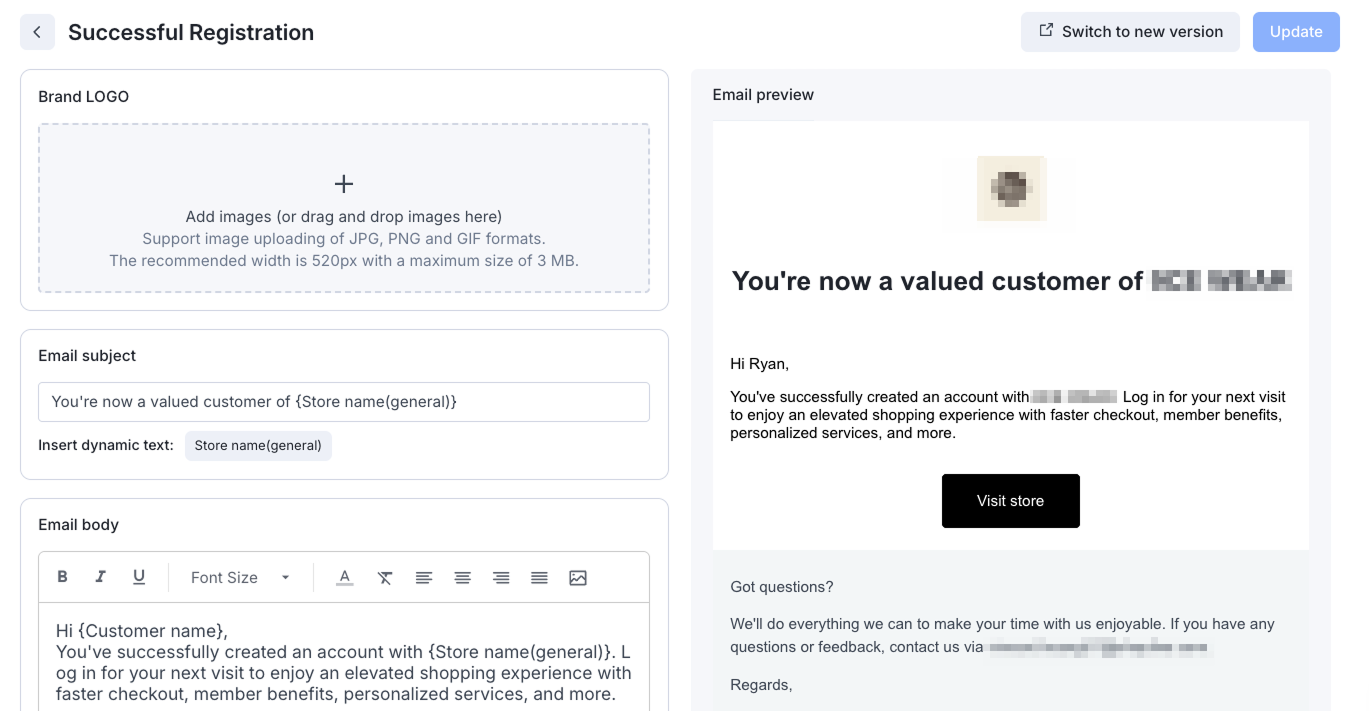Viewport: 1369px width, 711px height.
Task: Toggle bold formatting in email body toolbar
Action: [62, 577]
